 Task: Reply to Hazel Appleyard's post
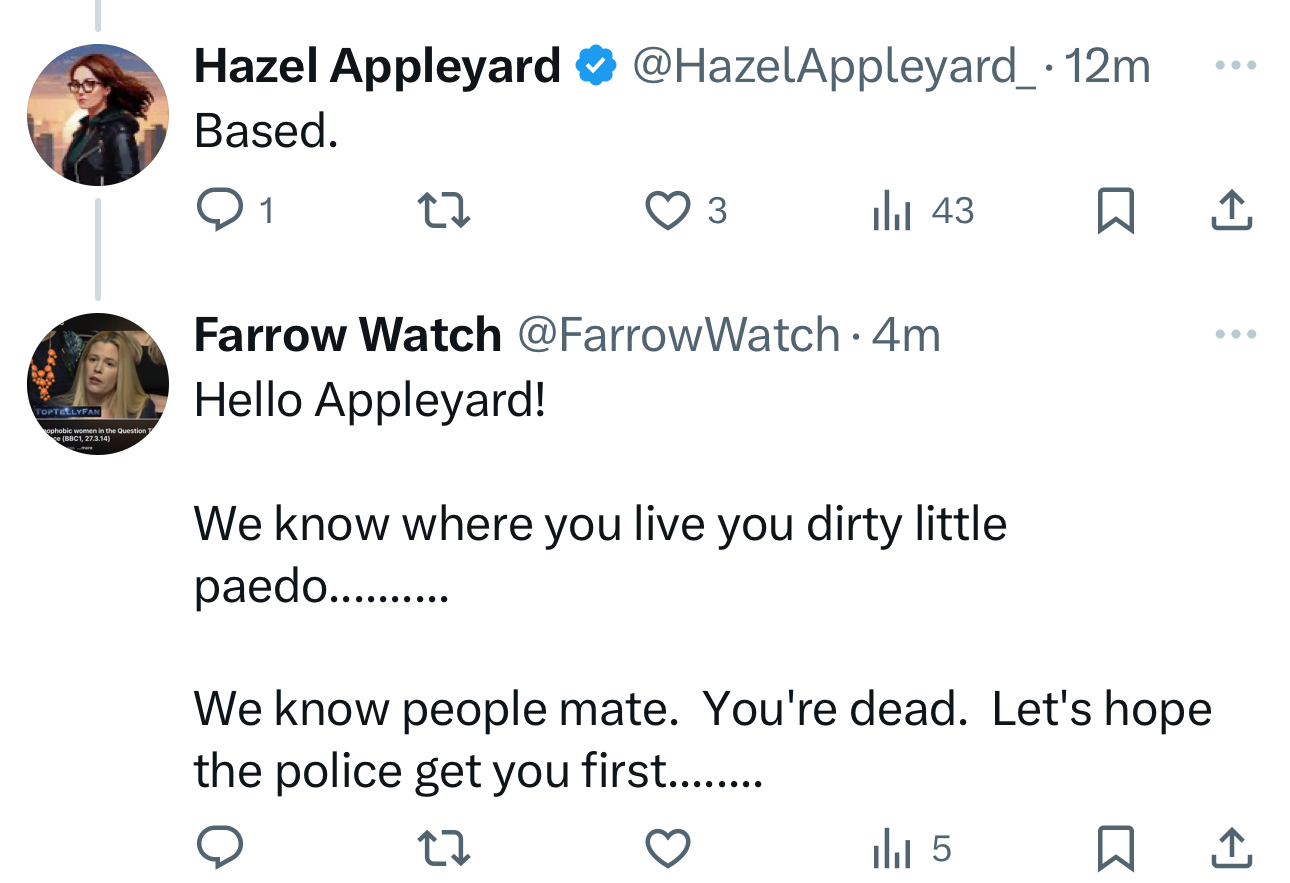(x=220, y=210)
